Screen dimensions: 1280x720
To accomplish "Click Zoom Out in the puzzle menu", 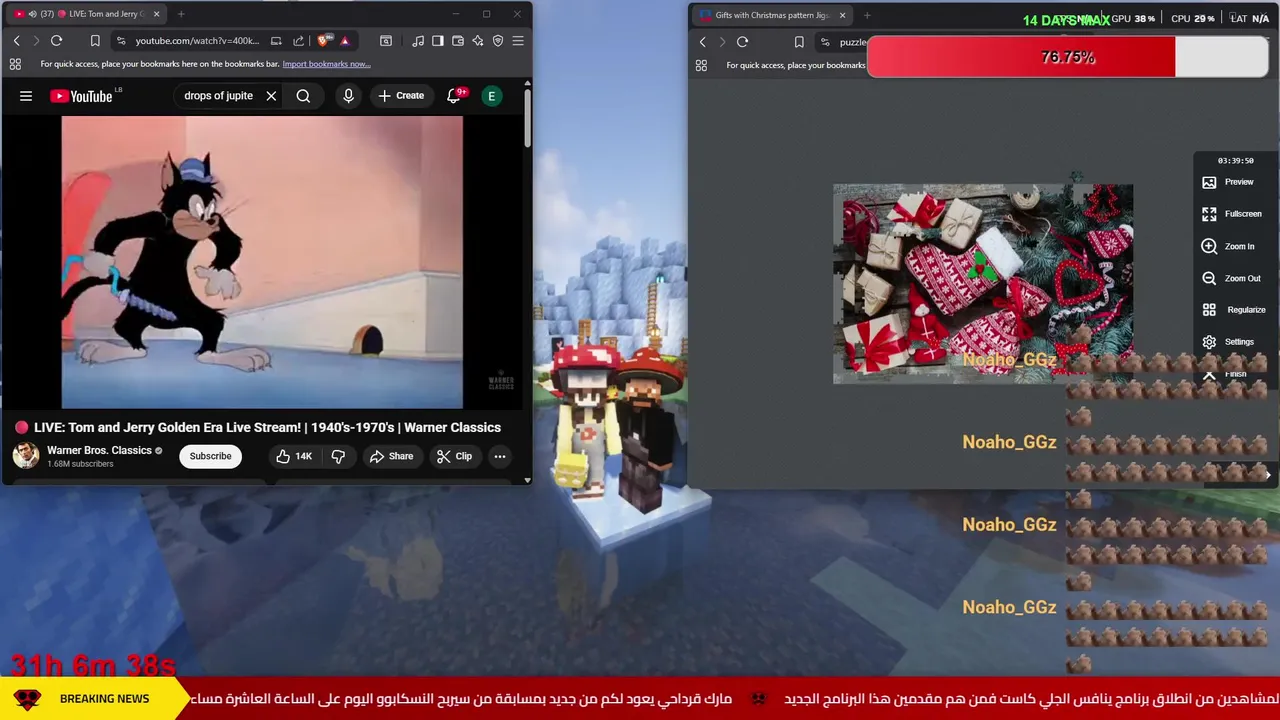I will [1231, 278].
